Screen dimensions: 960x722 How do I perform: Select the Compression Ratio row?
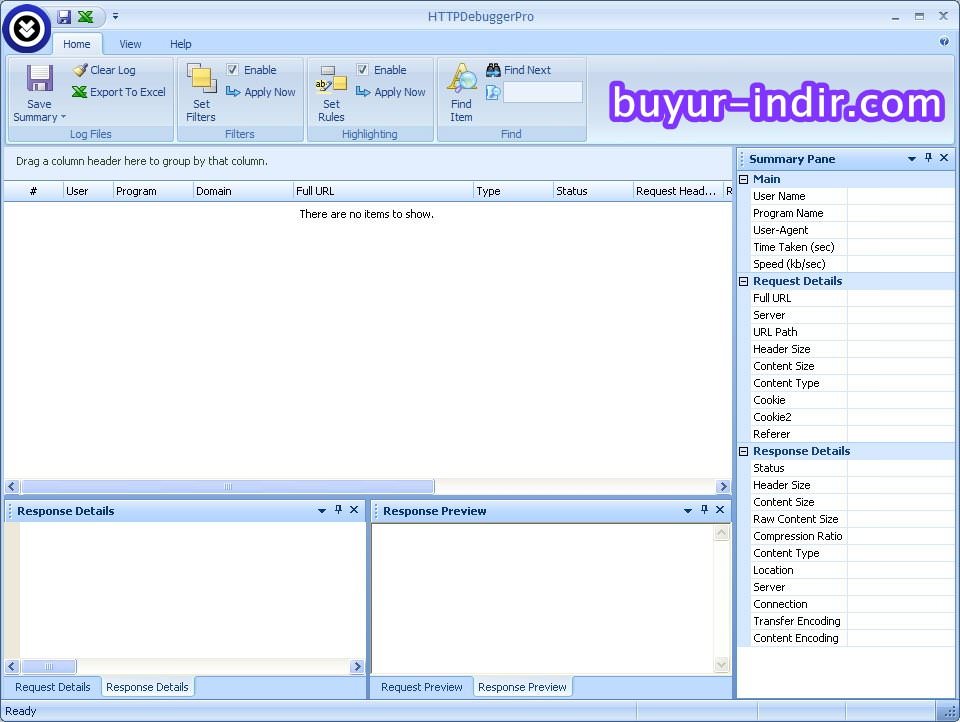852,536
